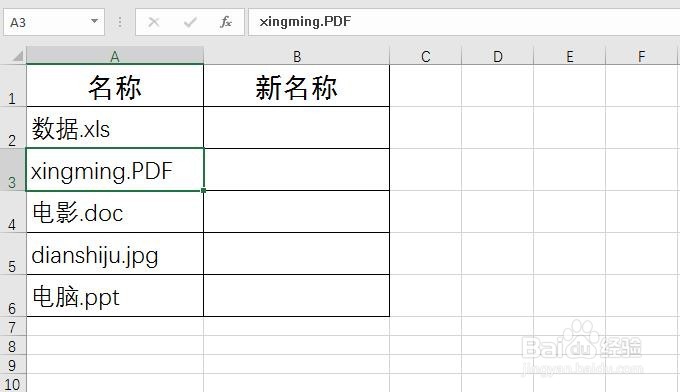Click the Enter checkmark formula bar icon
The image size is (680, 392).
click(x=190, y=22)
